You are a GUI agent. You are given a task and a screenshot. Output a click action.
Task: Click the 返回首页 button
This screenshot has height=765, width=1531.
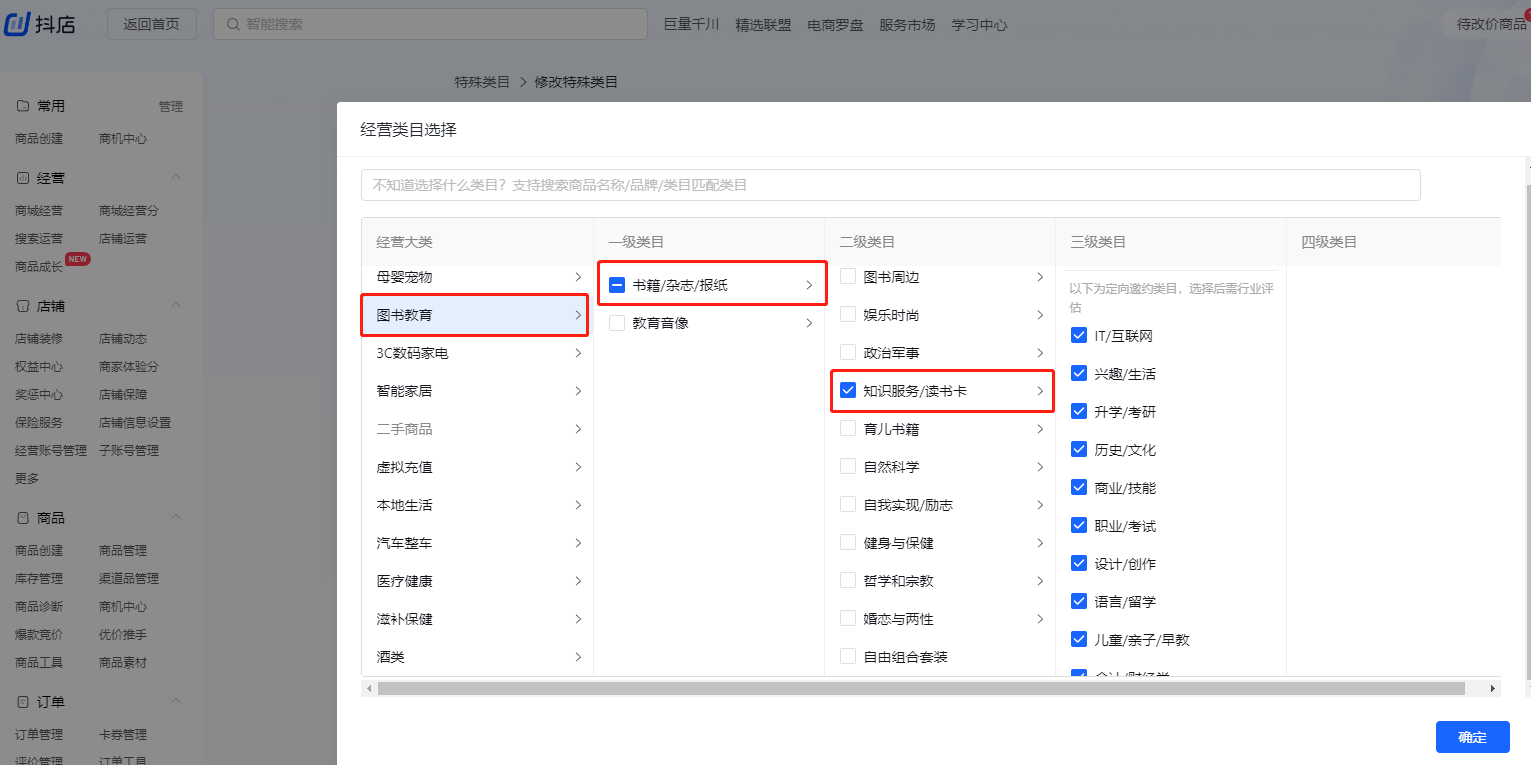(x=152, y=24)
